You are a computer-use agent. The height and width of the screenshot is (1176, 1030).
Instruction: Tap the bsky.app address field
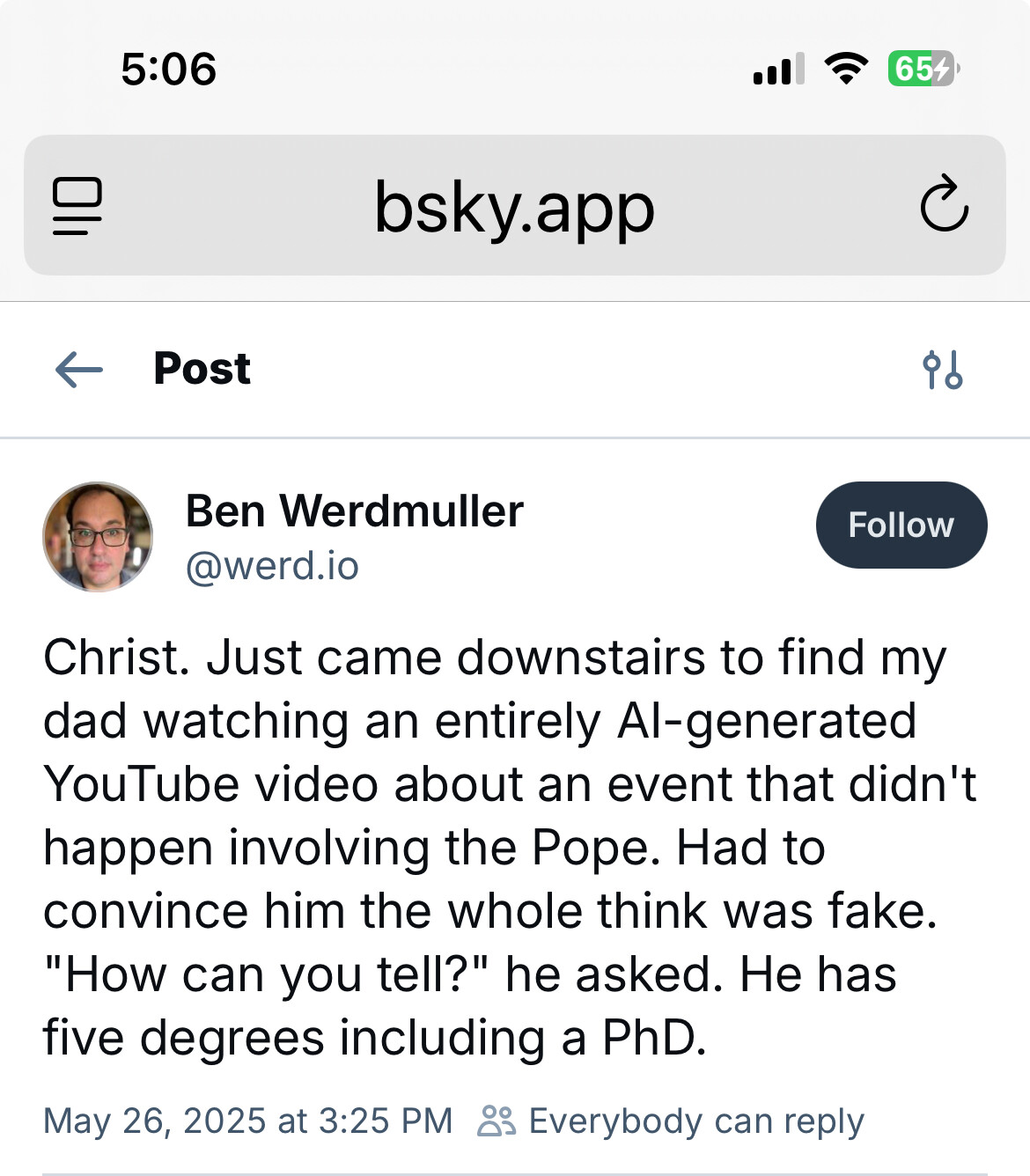click(x=514, y=208)
